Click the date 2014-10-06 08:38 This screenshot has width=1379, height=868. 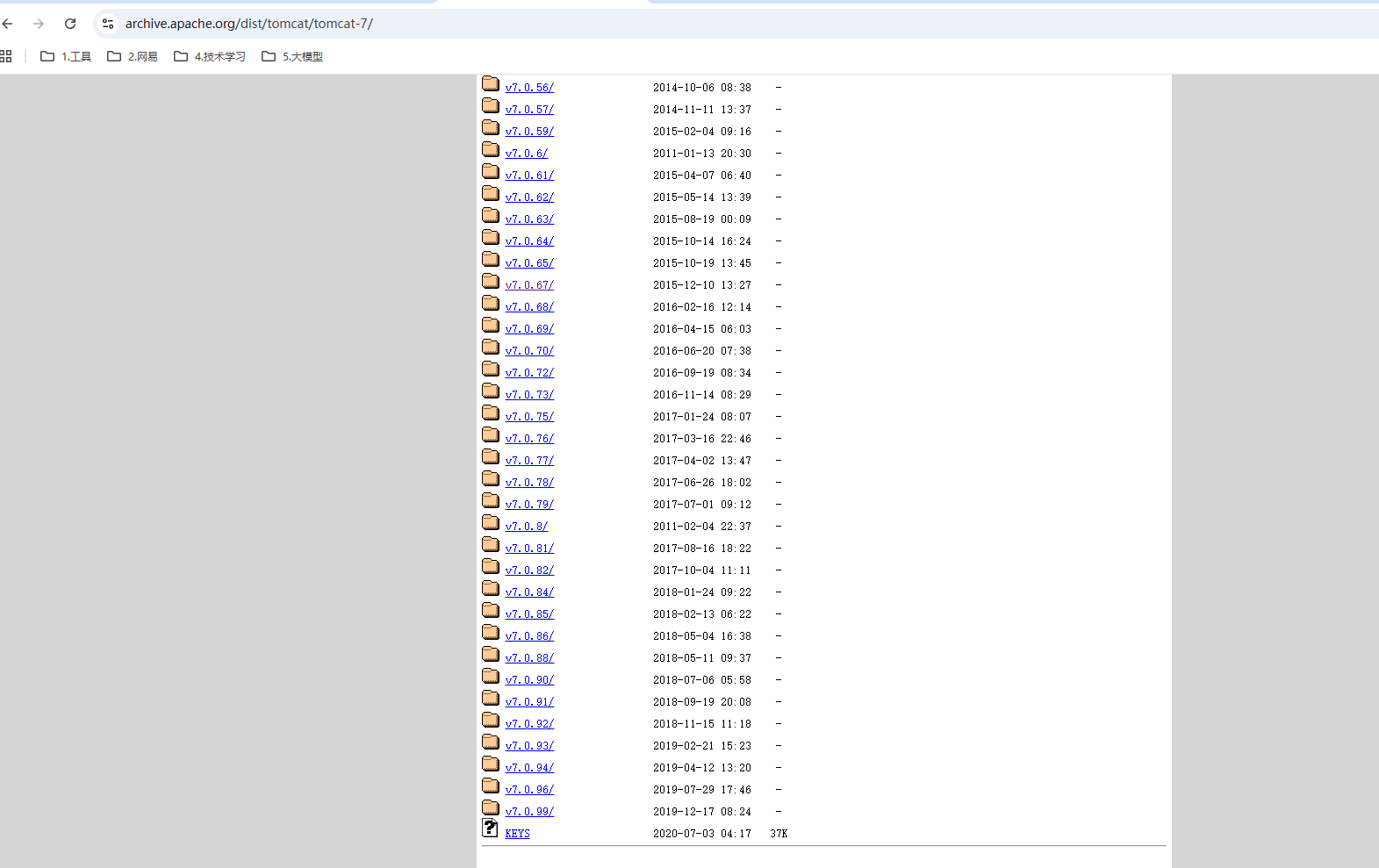(x=702, y=88)
